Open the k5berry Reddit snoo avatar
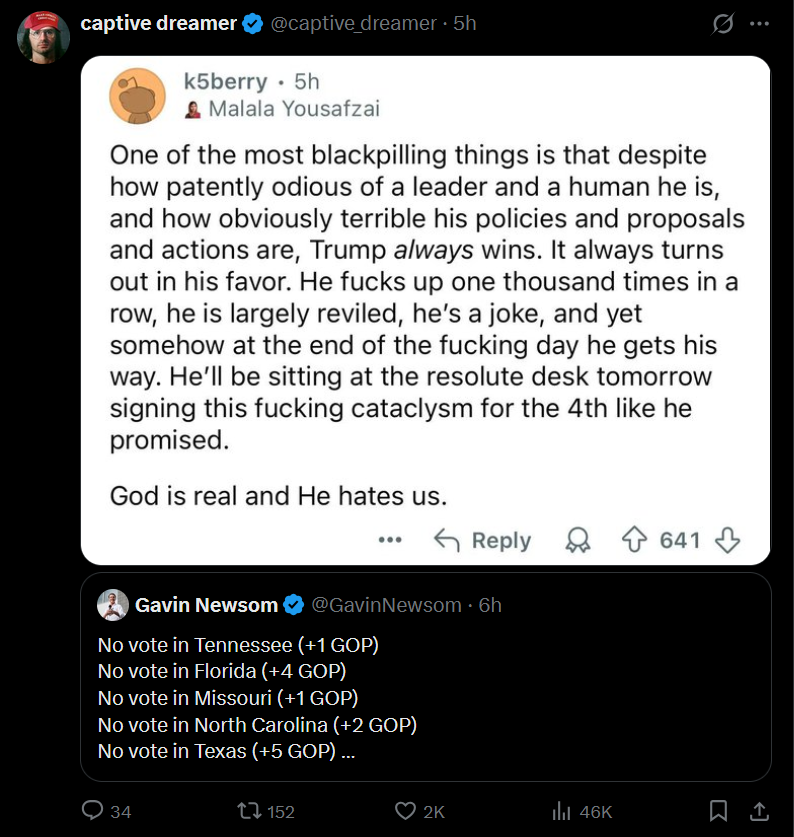 pyautogui.click(x=137, y=96)
